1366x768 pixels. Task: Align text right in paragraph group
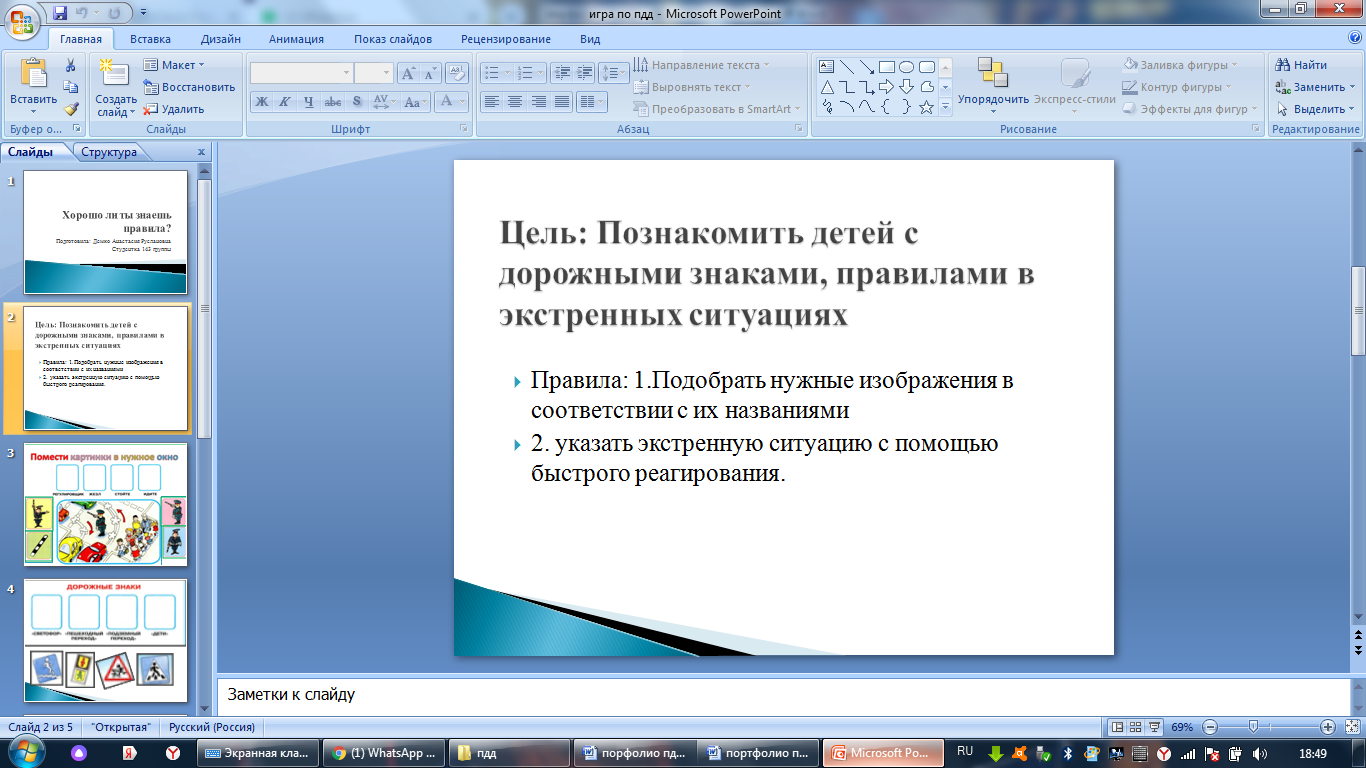click(x=539, y=101)
